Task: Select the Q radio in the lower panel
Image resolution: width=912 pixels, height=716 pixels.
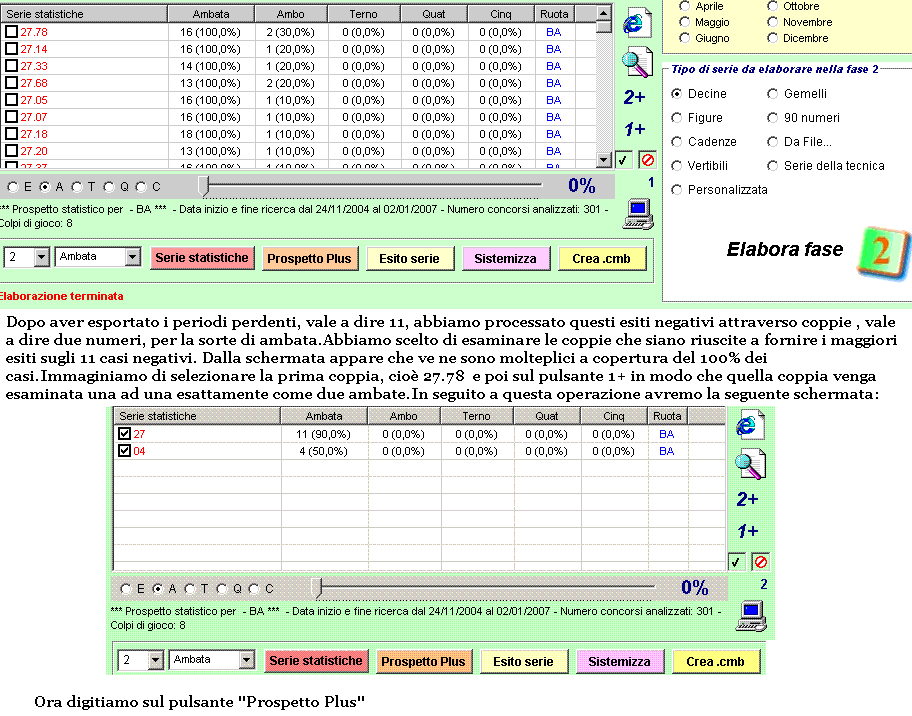Action: [x=222, y=589]
